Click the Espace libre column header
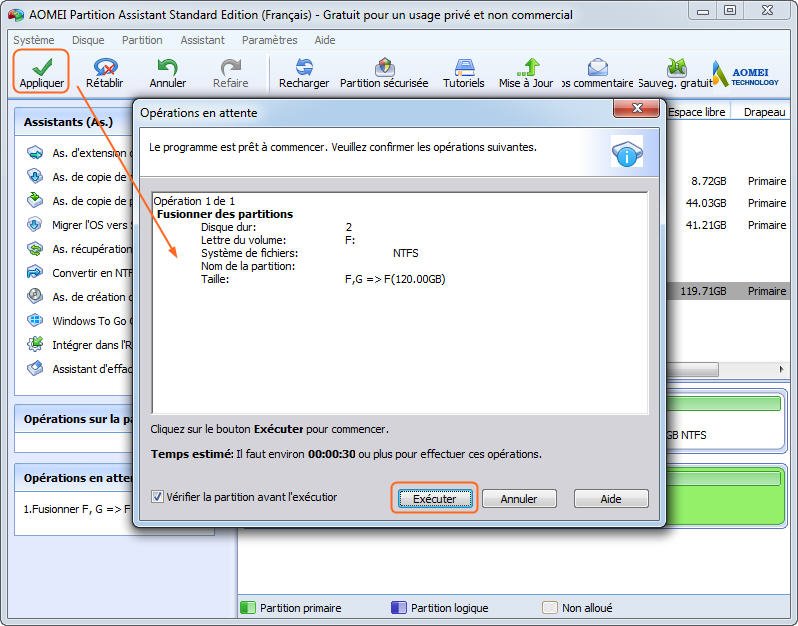This screenshot has width=798, height=626. pos(697,112)
